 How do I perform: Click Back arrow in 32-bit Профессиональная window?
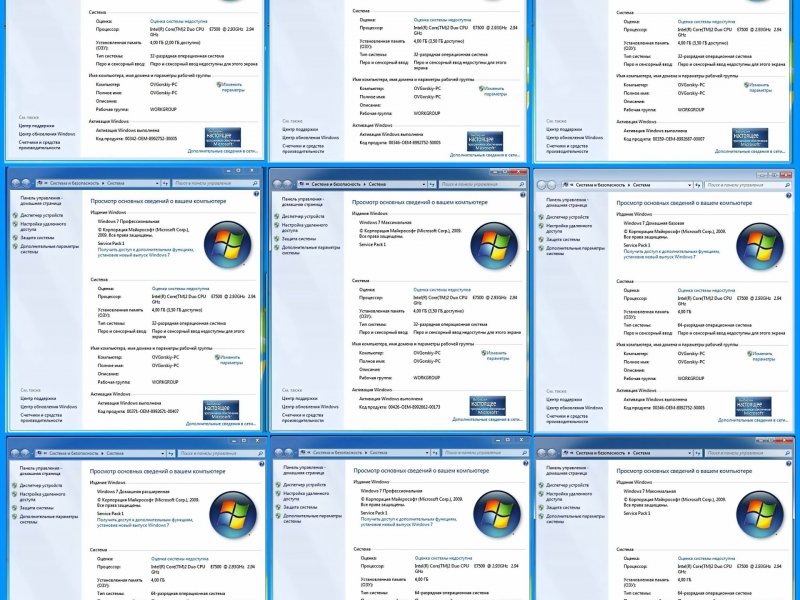(x=16, y=183)
